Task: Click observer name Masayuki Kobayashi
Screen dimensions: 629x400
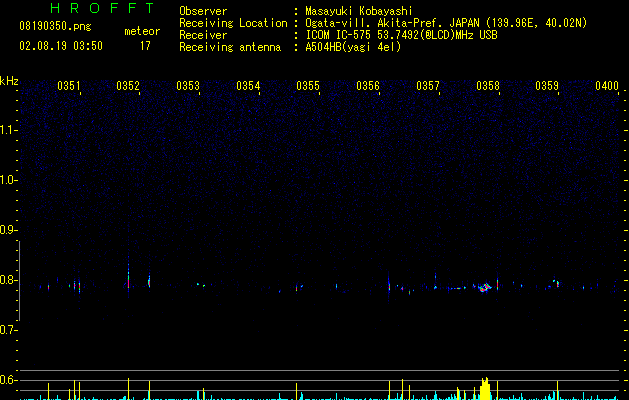Action: 359,11
